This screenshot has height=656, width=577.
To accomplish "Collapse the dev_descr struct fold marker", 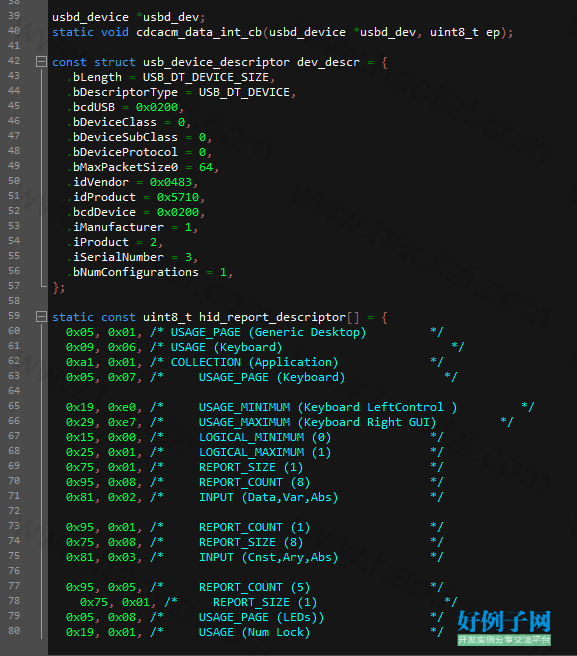I will 41,62.
